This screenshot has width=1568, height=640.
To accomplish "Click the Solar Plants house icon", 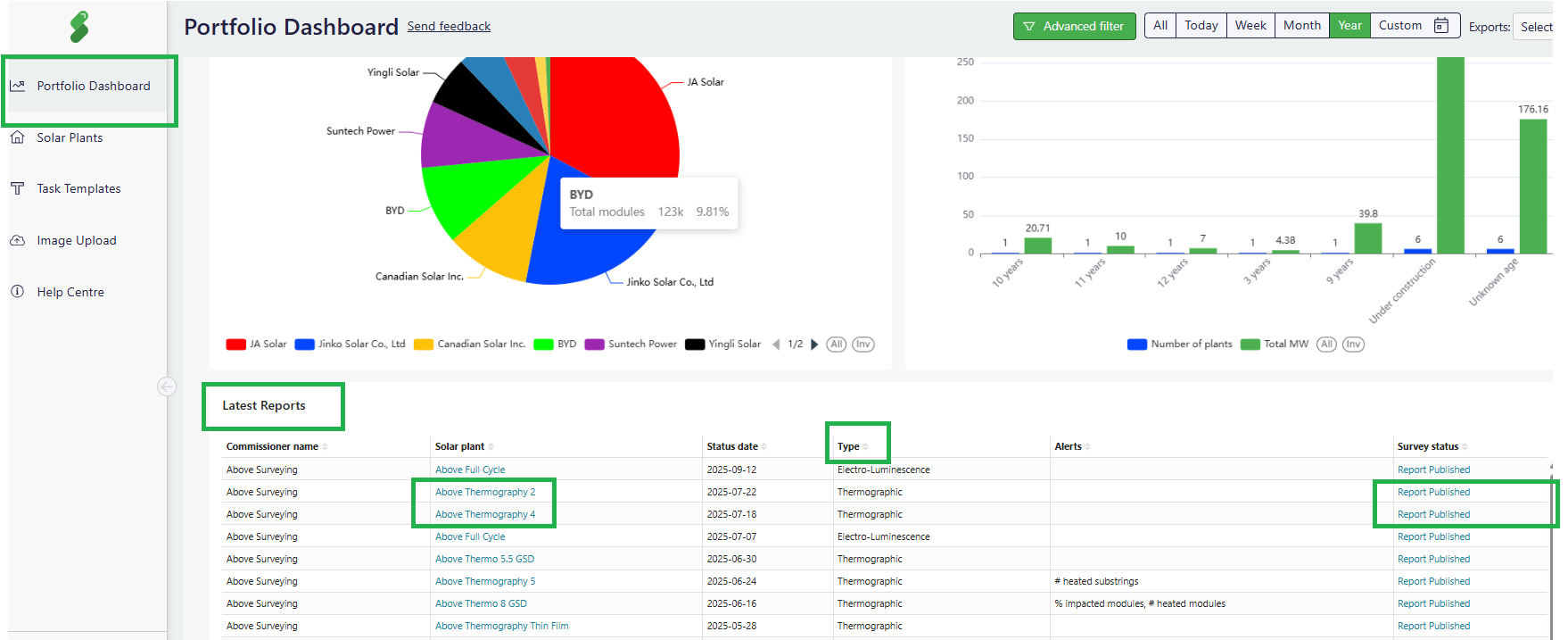I will [x=17, y=137].
